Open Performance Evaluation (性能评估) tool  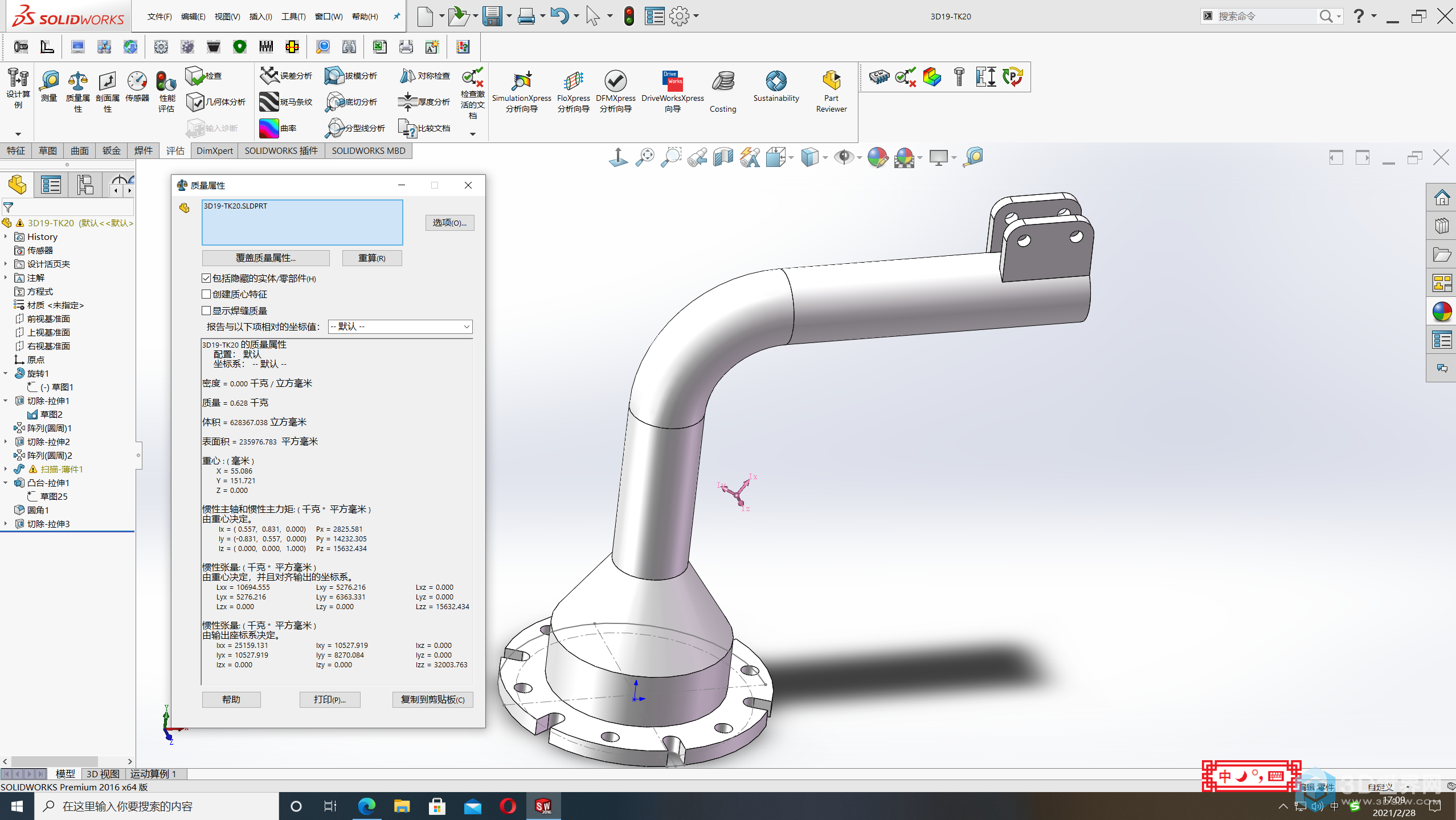pos(166,92)
